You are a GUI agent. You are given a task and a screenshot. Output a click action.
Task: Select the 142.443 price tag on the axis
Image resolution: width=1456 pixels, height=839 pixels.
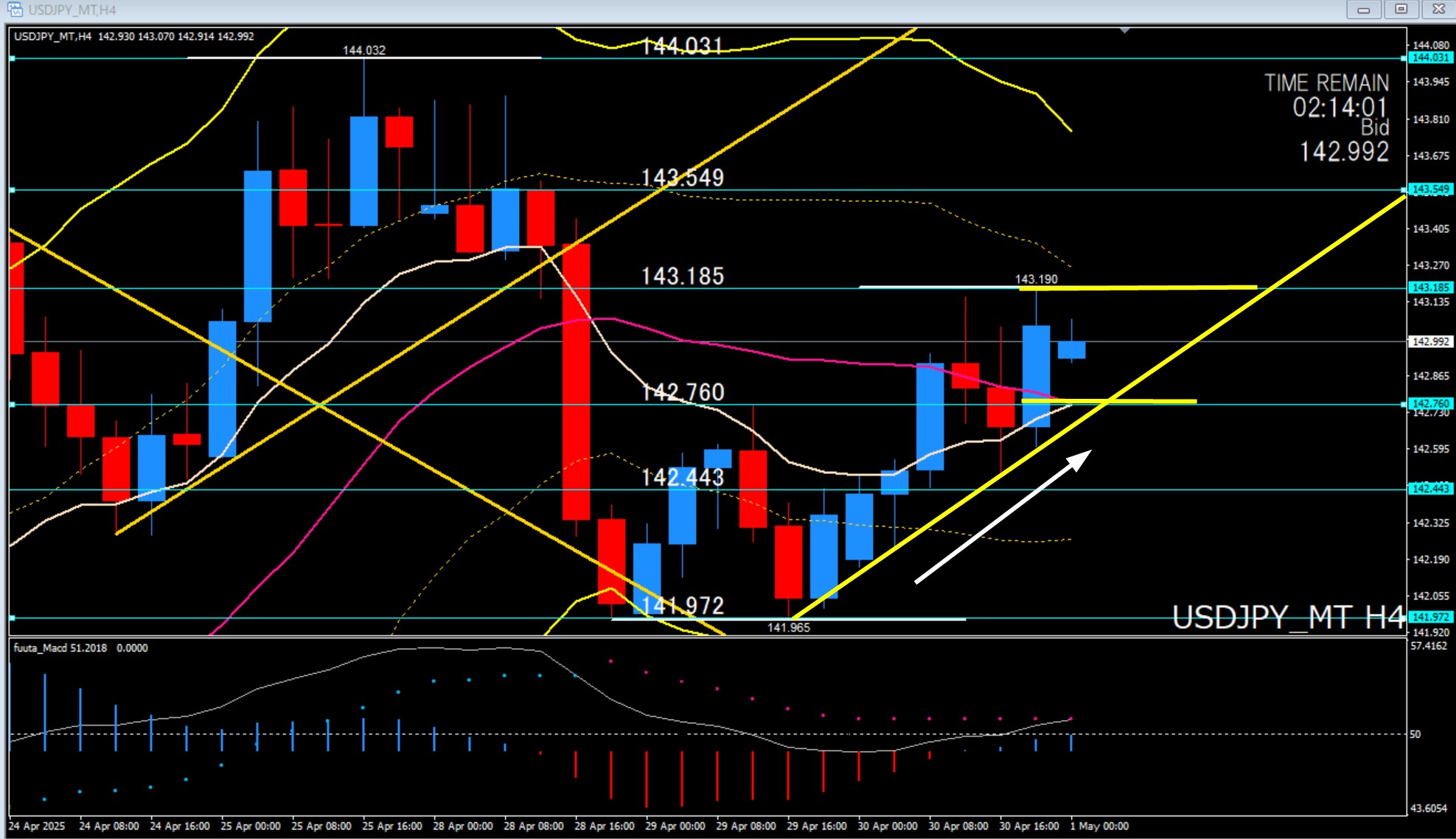point(1430,488)
